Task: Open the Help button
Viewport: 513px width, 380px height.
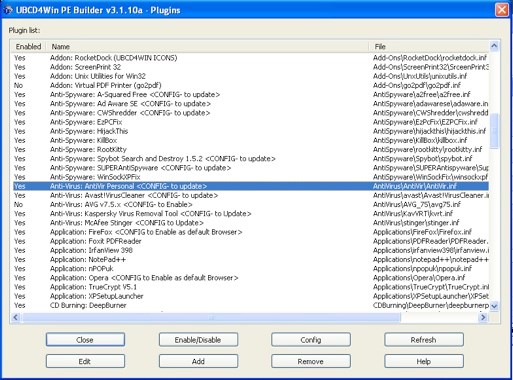Action: point(424,361)
